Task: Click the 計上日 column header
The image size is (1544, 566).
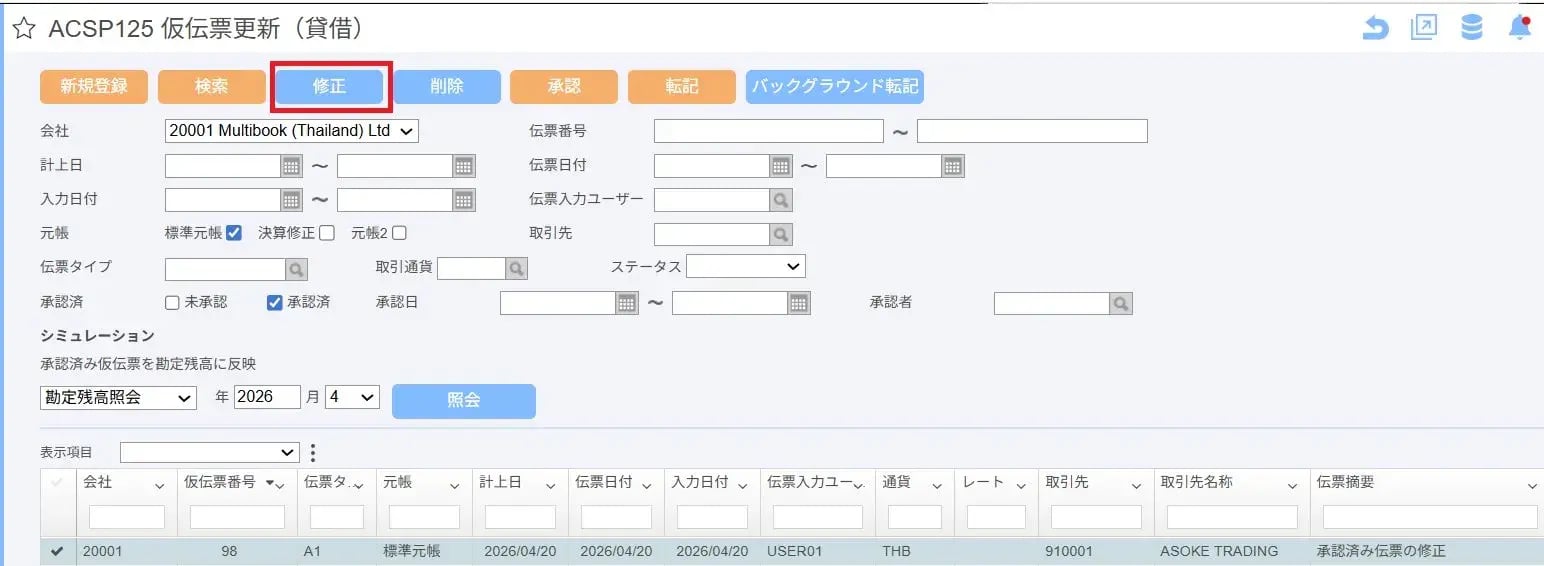Action: [x=501, y=482]
